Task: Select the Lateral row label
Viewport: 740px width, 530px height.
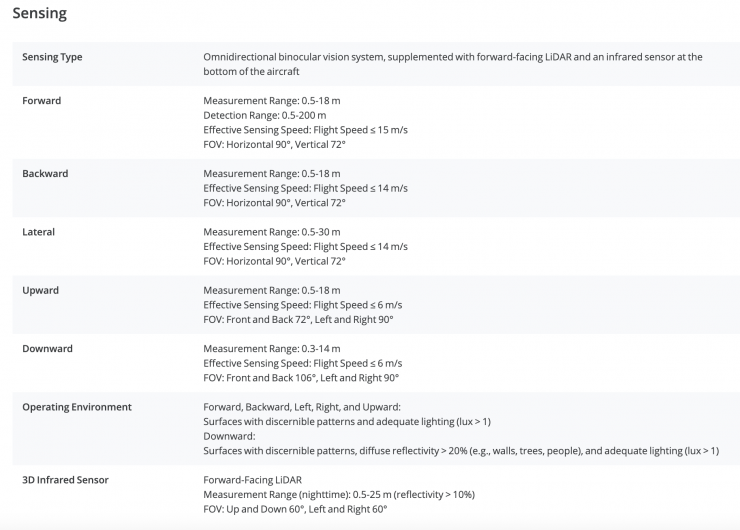Action: click(x=38, y=232)
